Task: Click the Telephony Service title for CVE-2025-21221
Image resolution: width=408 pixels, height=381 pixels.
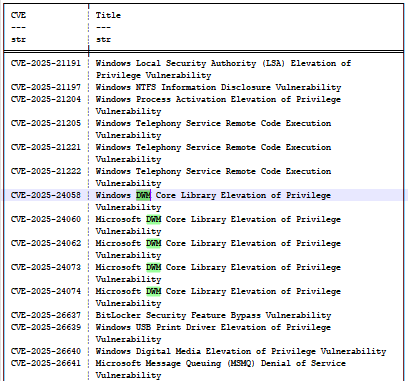Action: tap(213, 153)
